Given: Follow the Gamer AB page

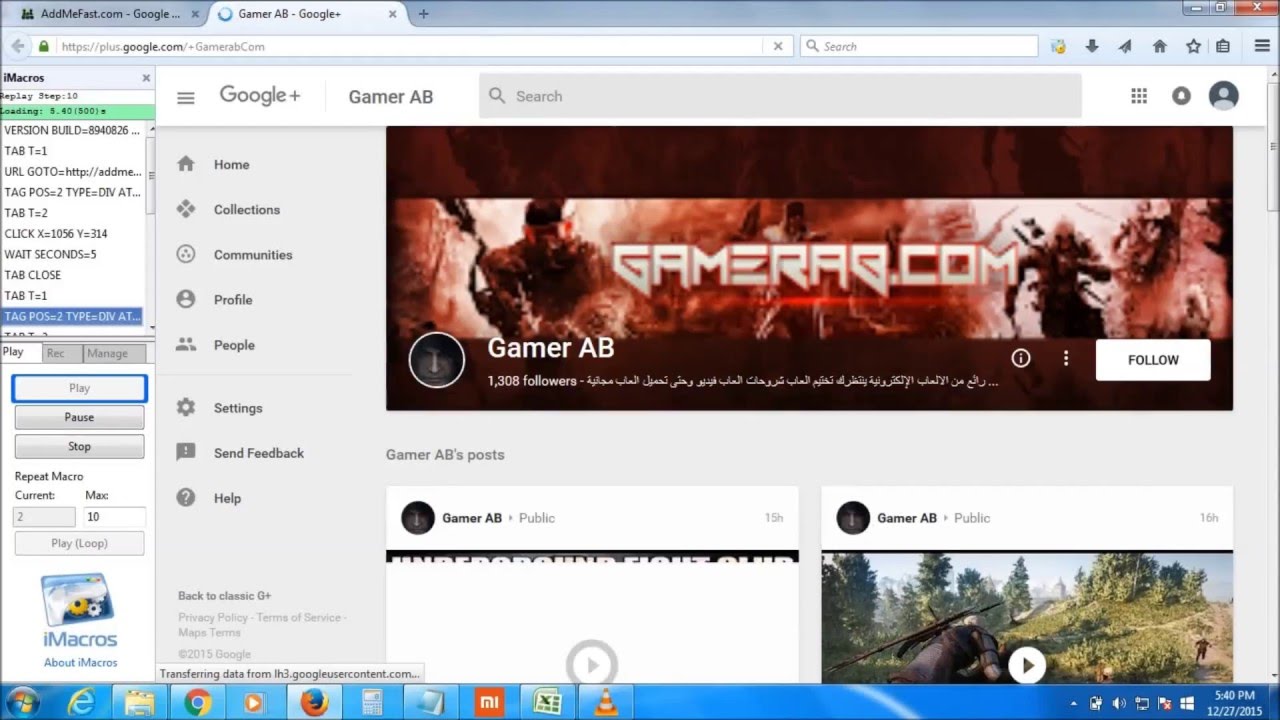Looking at the screenshot, I should click(1153, 360).
